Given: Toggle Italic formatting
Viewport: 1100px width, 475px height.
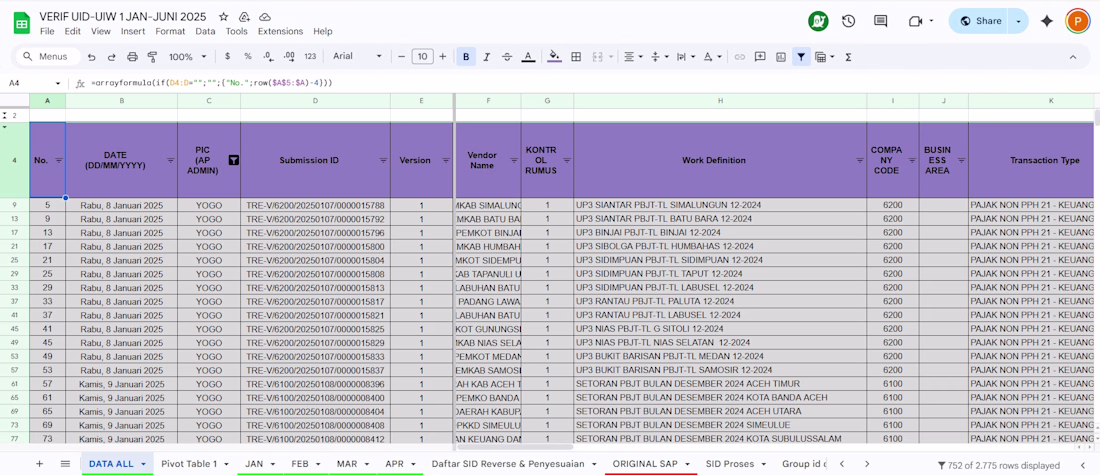Looking at the screenshot, I should pyautogui.click(x=486, y=57).
